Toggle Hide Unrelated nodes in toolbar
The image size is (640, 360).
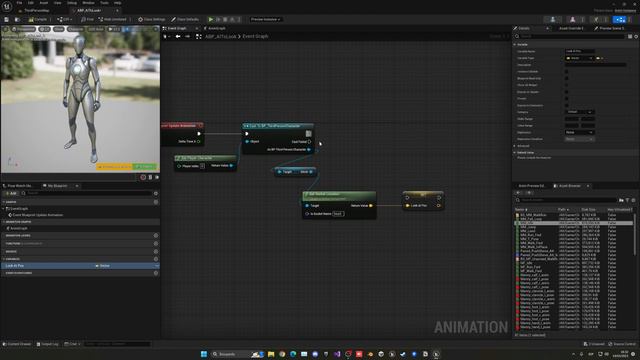click(113, 19)
